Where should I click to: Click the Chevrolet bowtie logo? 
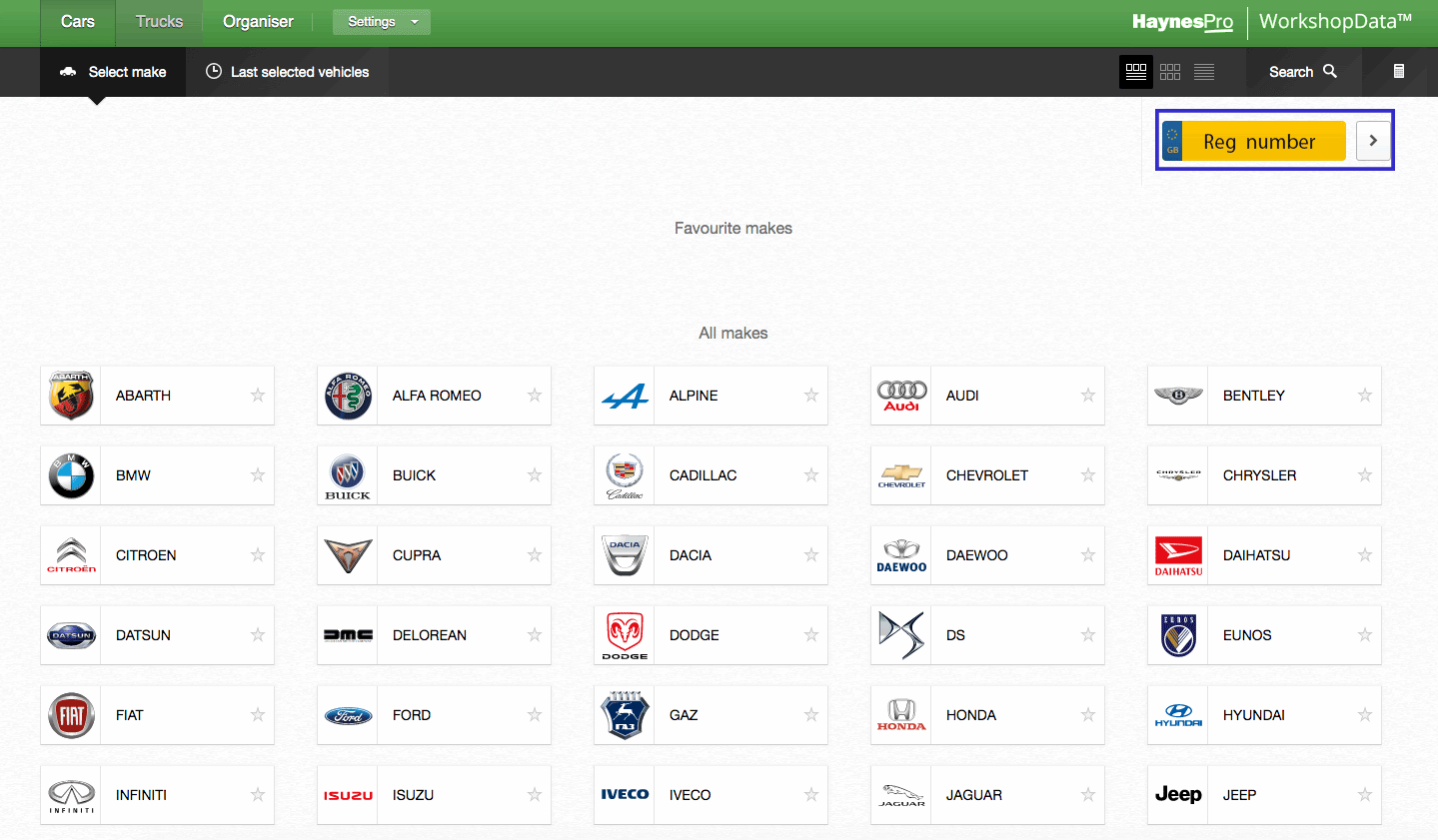(x=901, y=475)
